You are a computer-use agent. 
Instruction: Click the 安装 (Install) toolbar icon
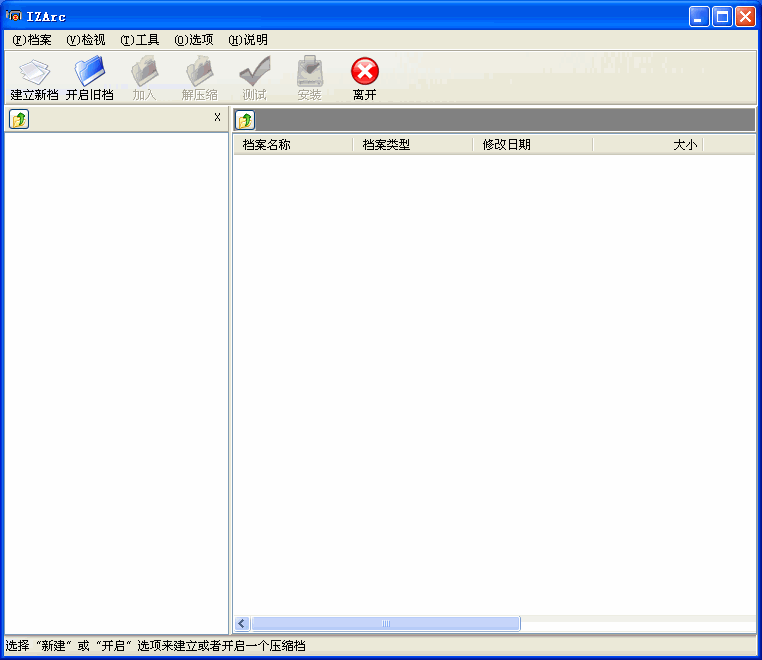pos(309,72)
